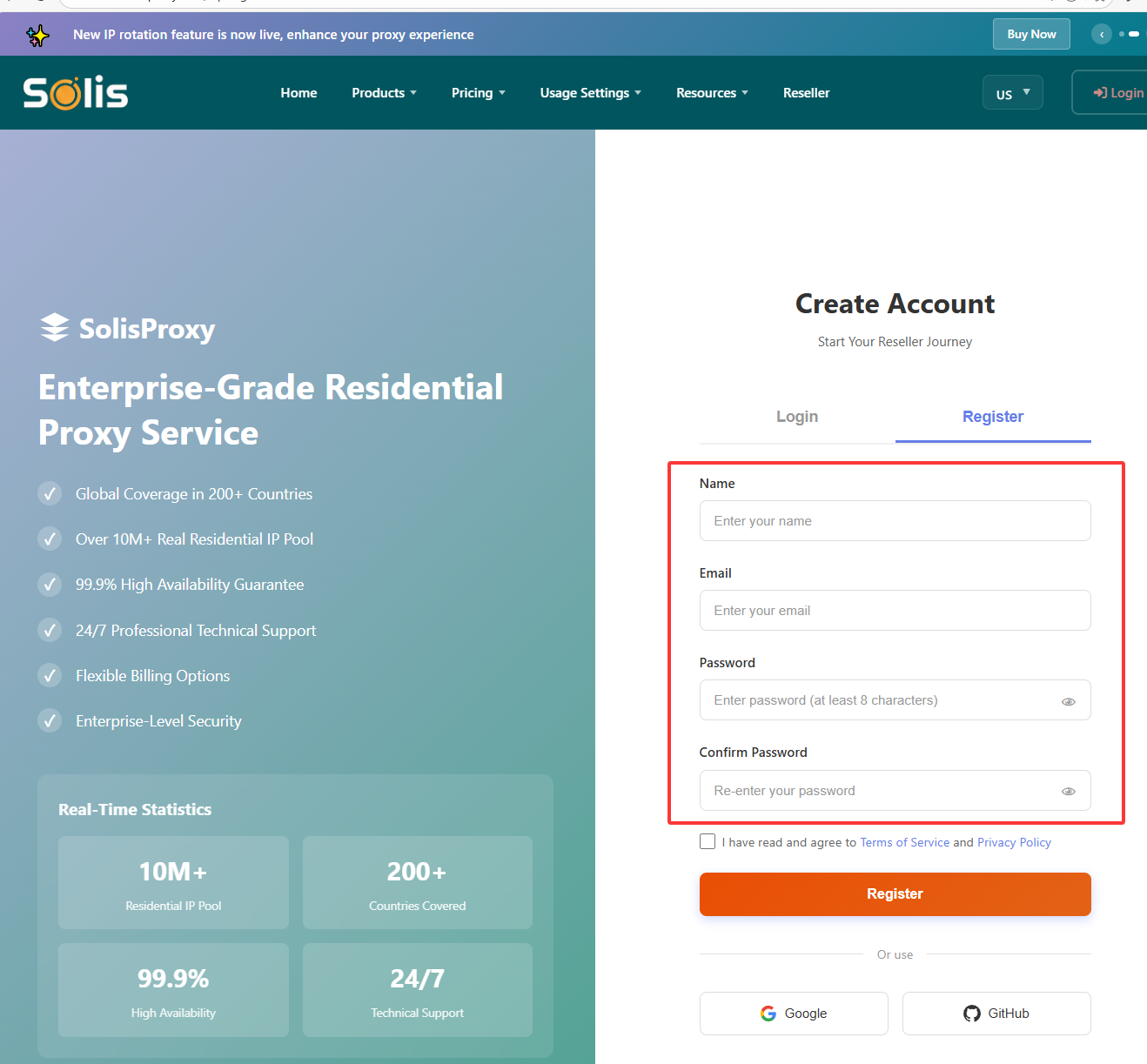Click the Google logo icon
The width and height of the screenshot is (1147, 1064).
coord(768,1014)
